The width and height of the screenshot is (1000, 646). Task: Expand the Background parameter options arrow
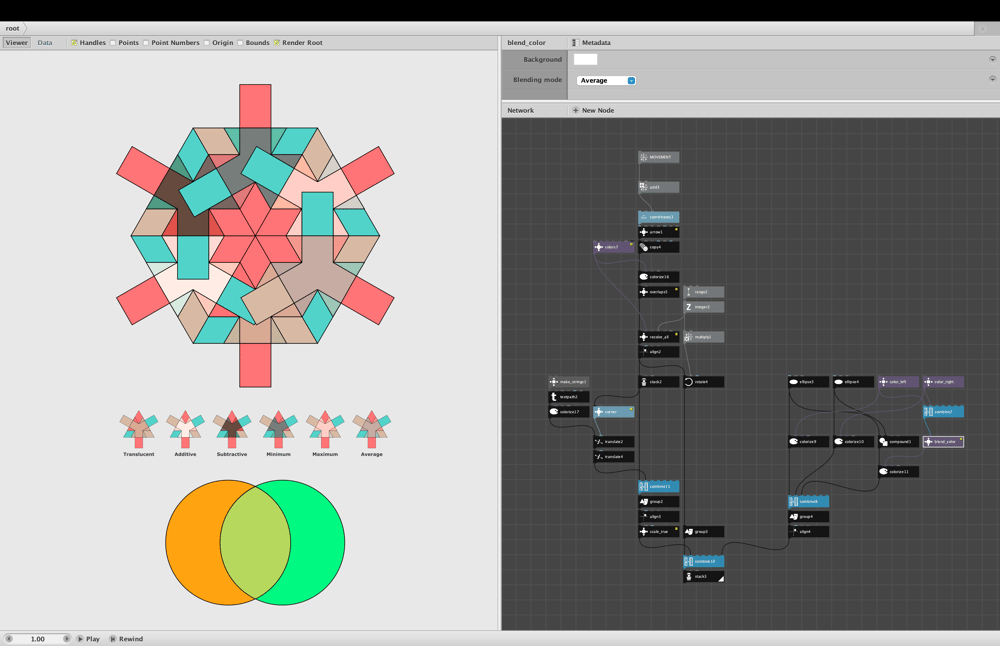click(x=992, y=59)
